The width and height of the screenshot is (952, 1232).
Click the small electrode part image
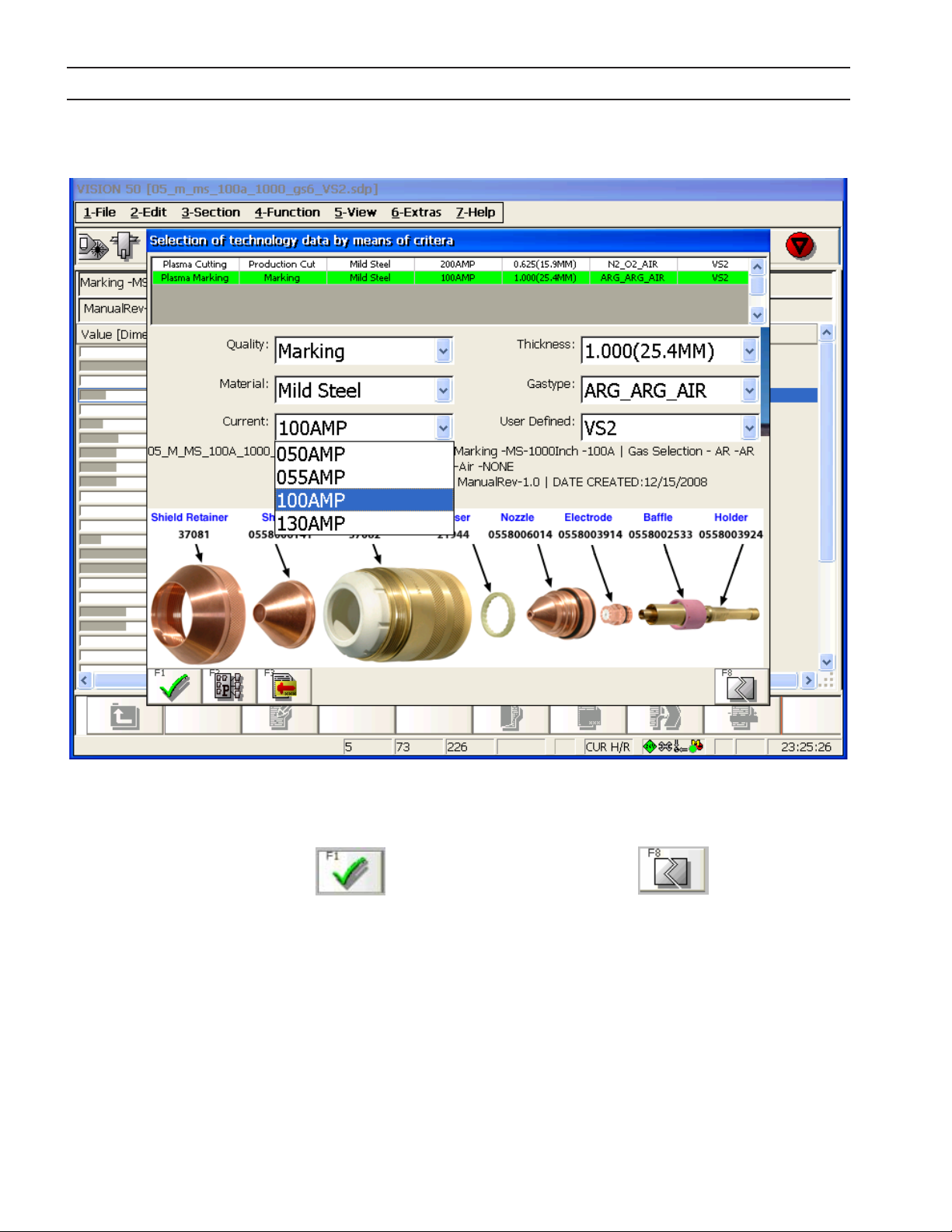616,614
